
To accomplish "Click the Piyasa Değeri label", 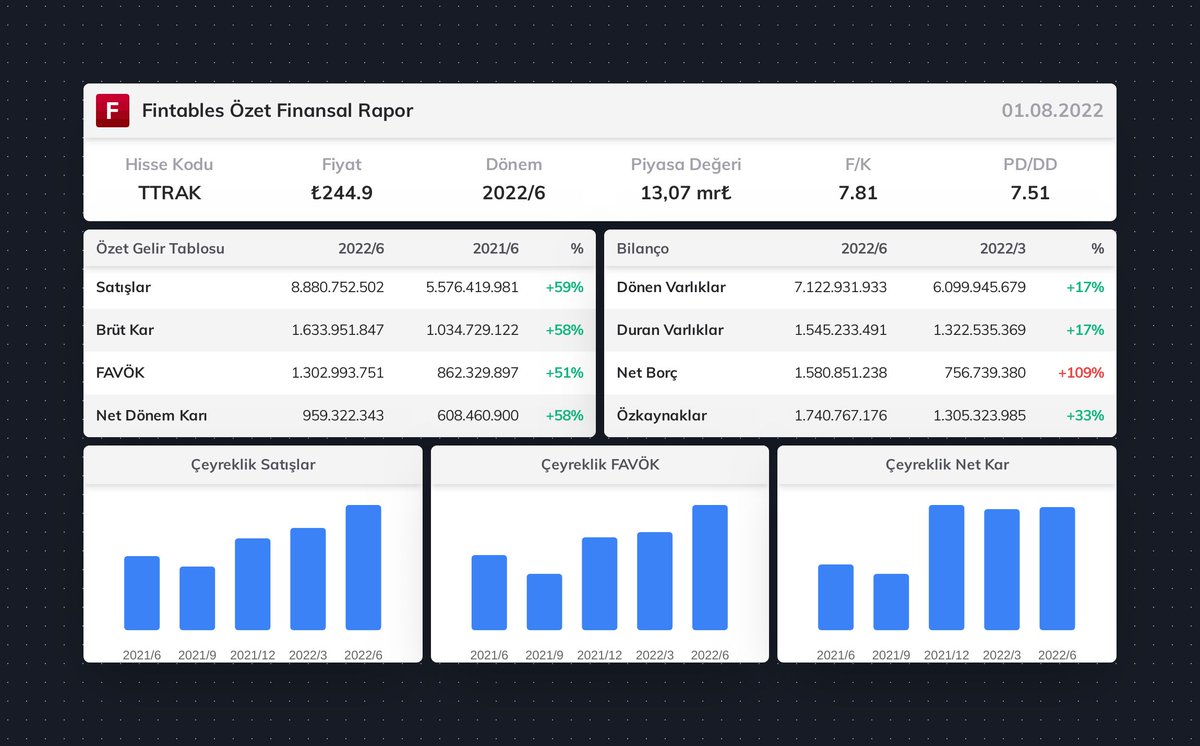I will point(686,164).
